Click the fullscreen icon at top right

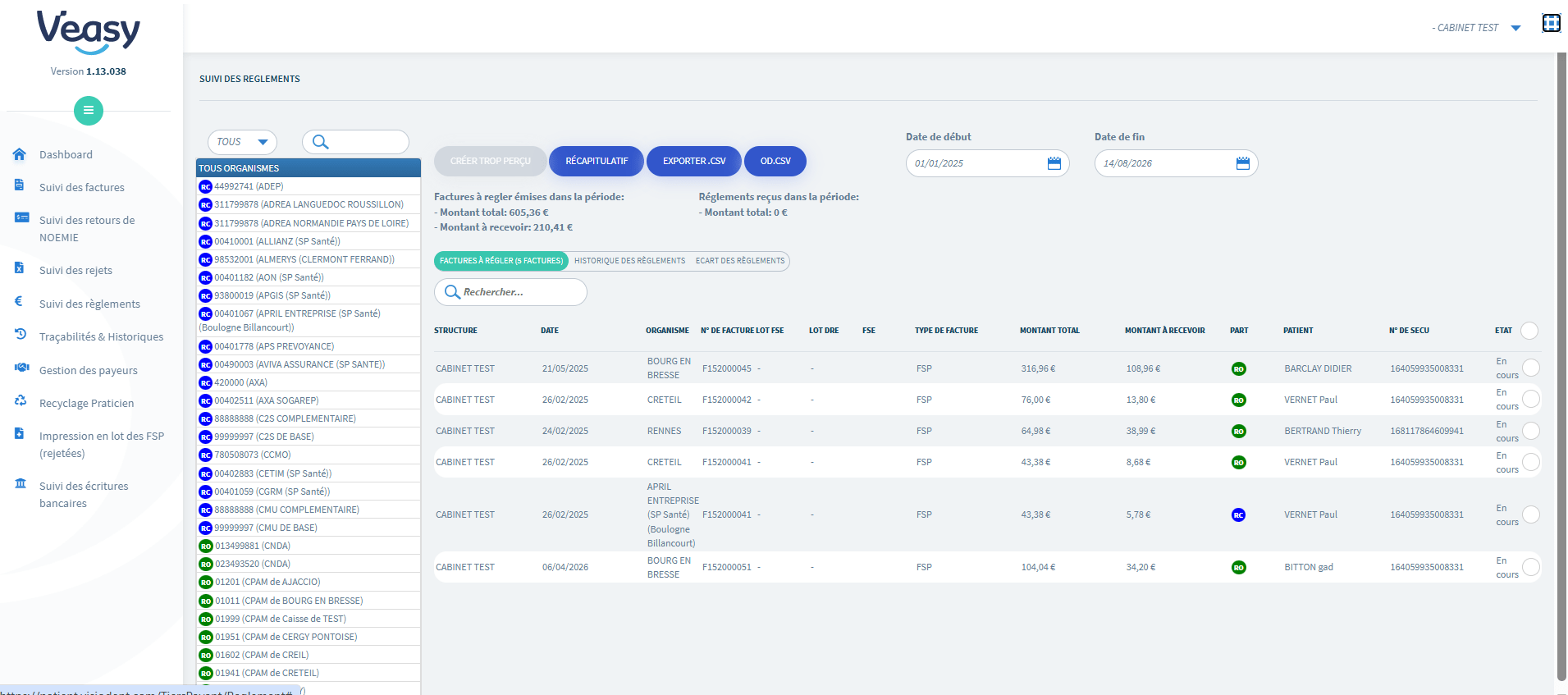(1551, 23)
